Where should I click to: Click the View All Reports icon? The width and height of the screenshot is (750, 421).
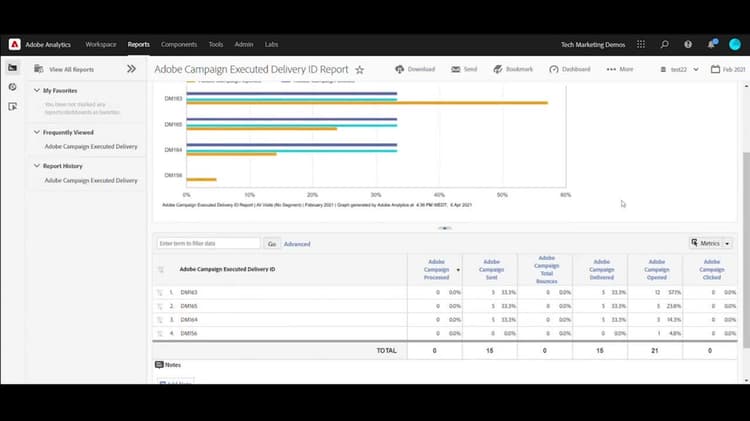39,69
